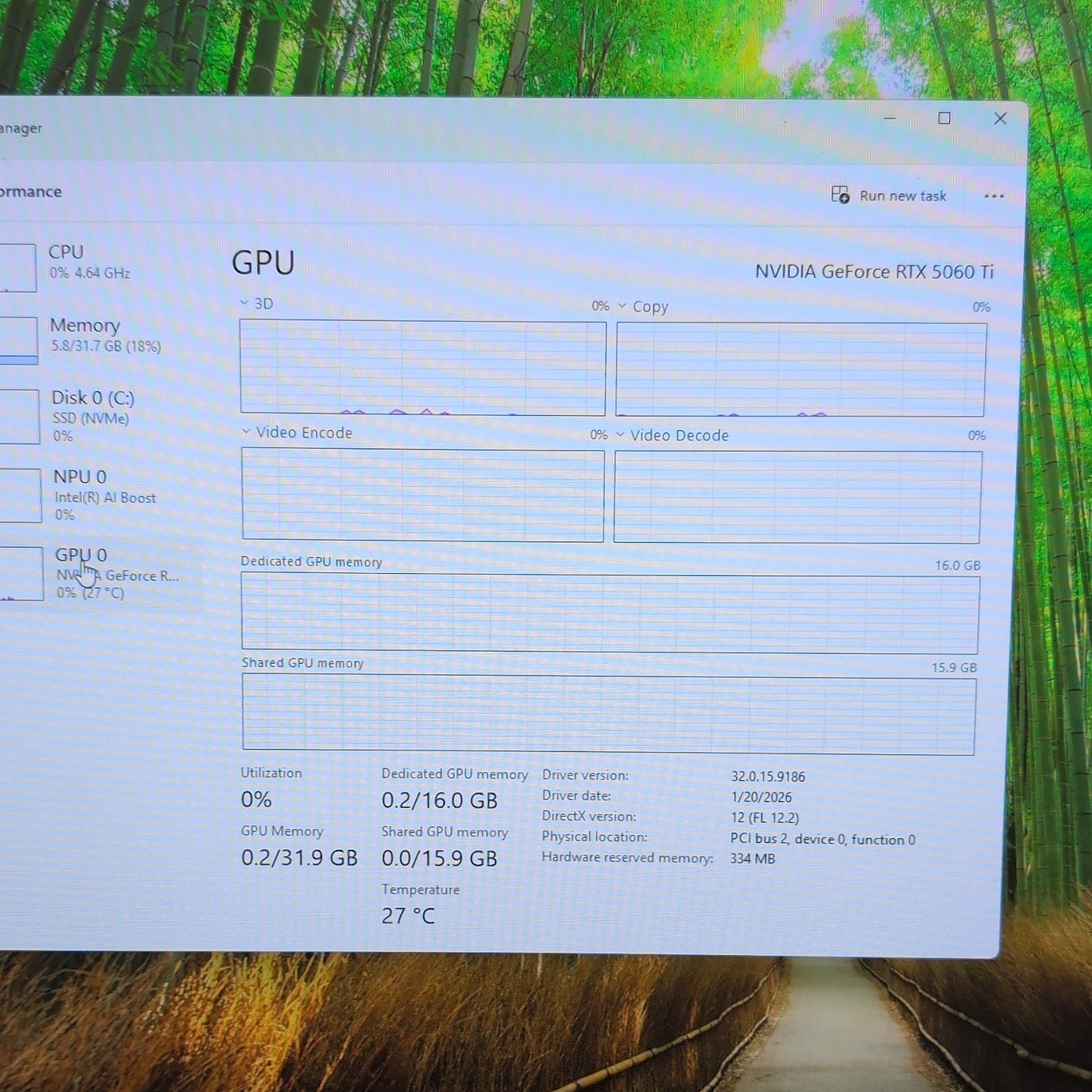Click the Utilization 0% value
Viewport: 1092px width, 1092px height.
256,799
